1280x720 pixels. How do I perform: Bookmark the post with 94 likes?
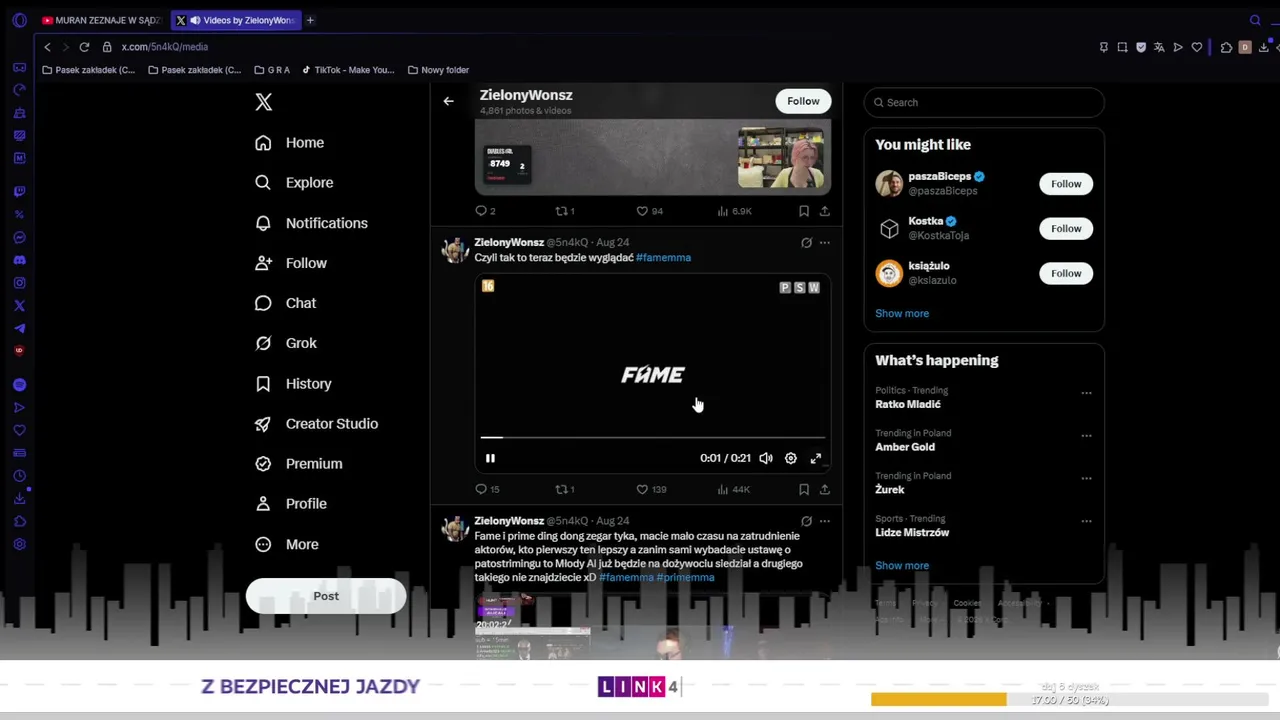coord(804,211)
